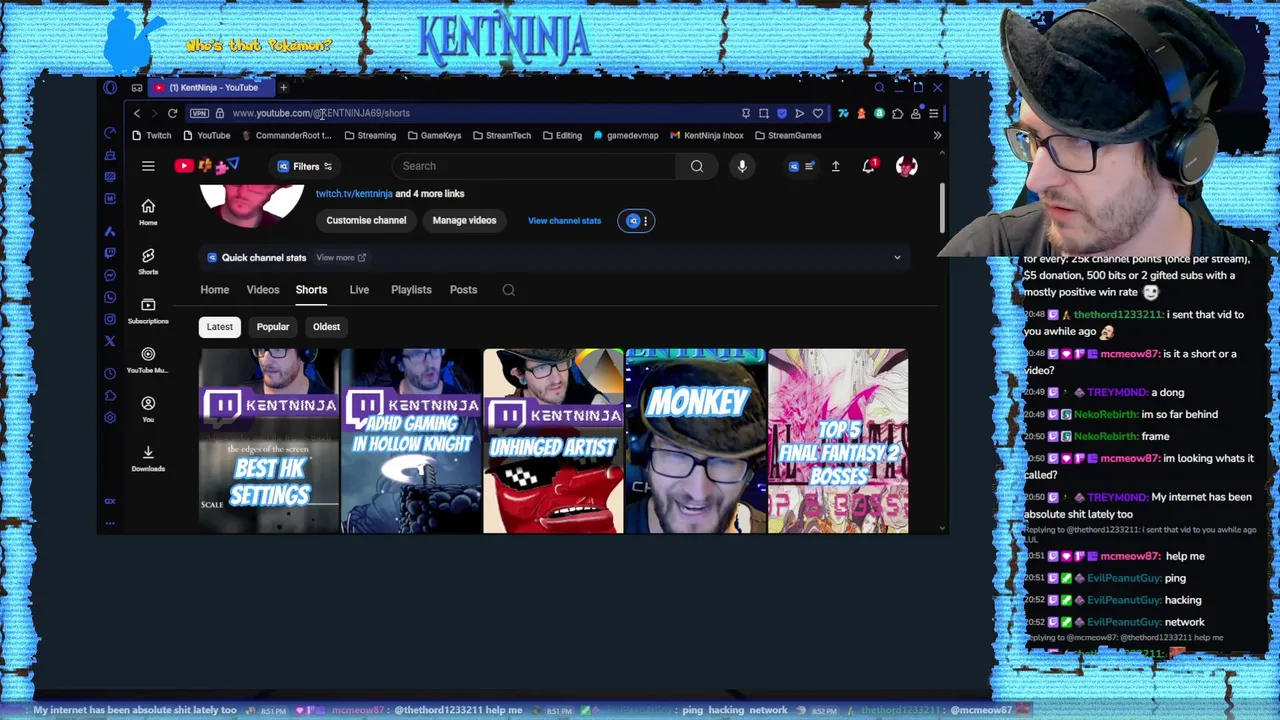The image size is (1280, 720).
Task: Toggle the VPN badge in the address bar
Action: pyautogui.click(x=199, y=113)
